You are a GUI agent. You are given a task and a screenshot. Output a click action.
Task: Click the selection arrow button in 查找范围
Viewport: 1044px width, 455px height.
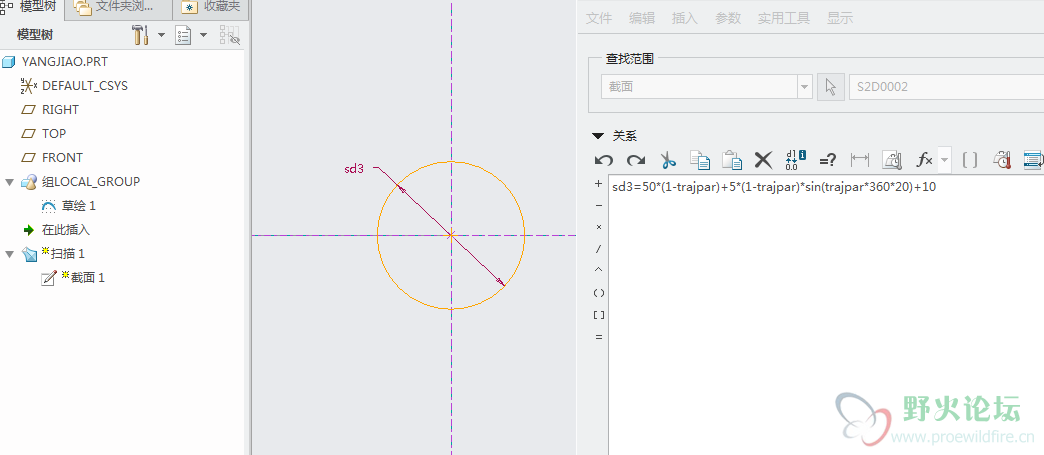point(831,87)
